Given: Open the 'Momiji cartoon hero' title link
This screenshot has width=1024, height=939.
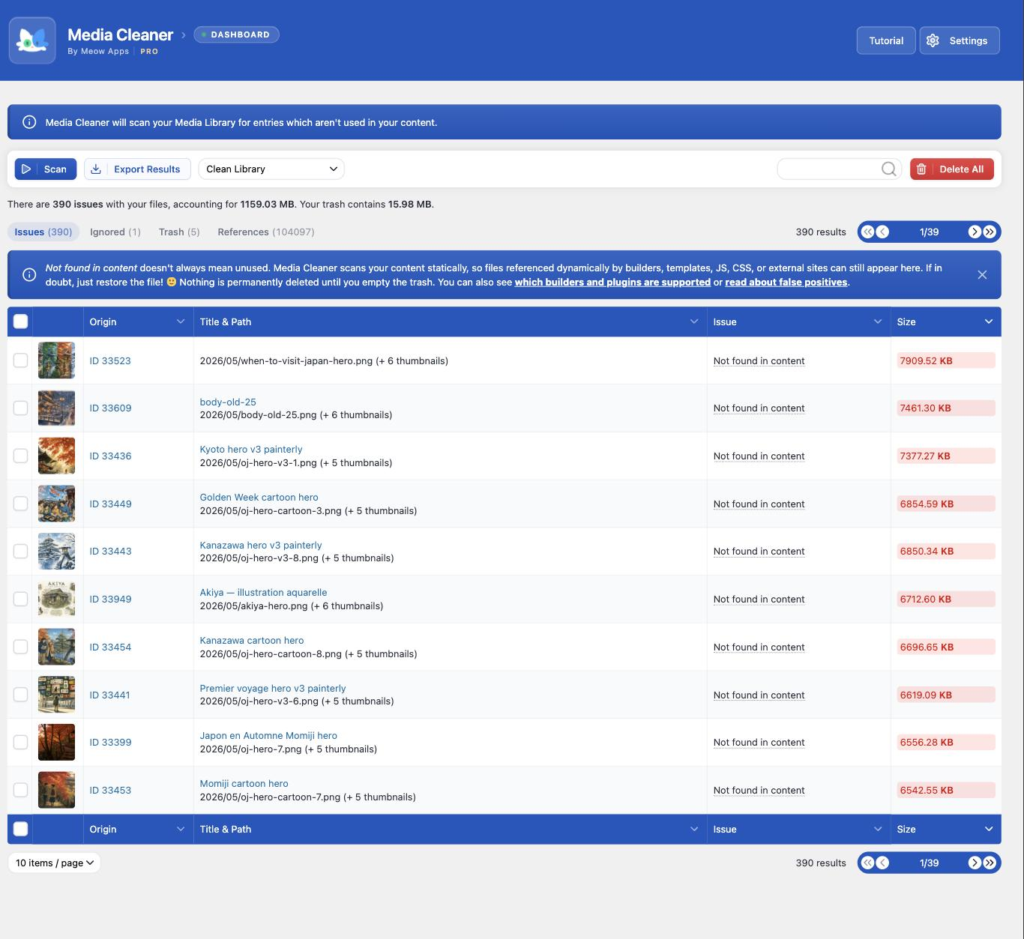Looking at the screenshot, I should pyautogui.click(x=244, y=784).
